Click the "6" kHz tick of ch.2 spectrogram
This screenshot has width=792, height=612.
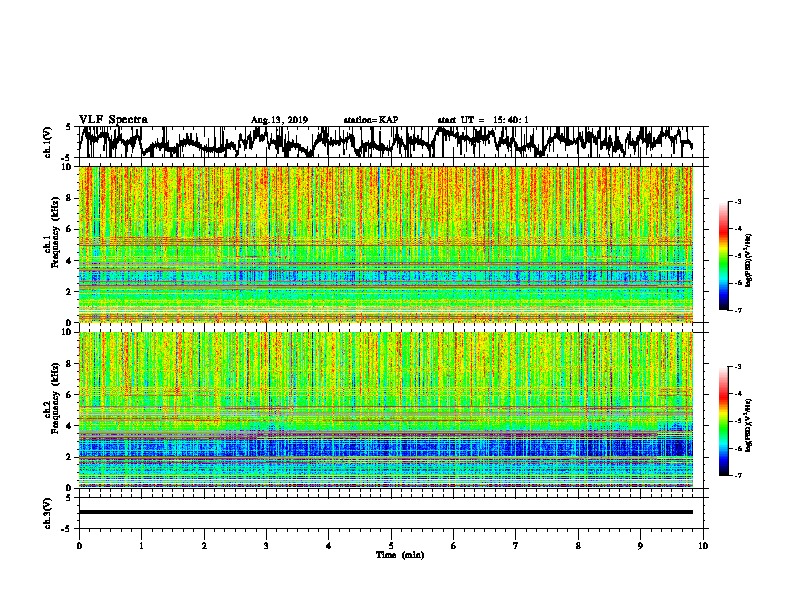[x=70, y=394]
